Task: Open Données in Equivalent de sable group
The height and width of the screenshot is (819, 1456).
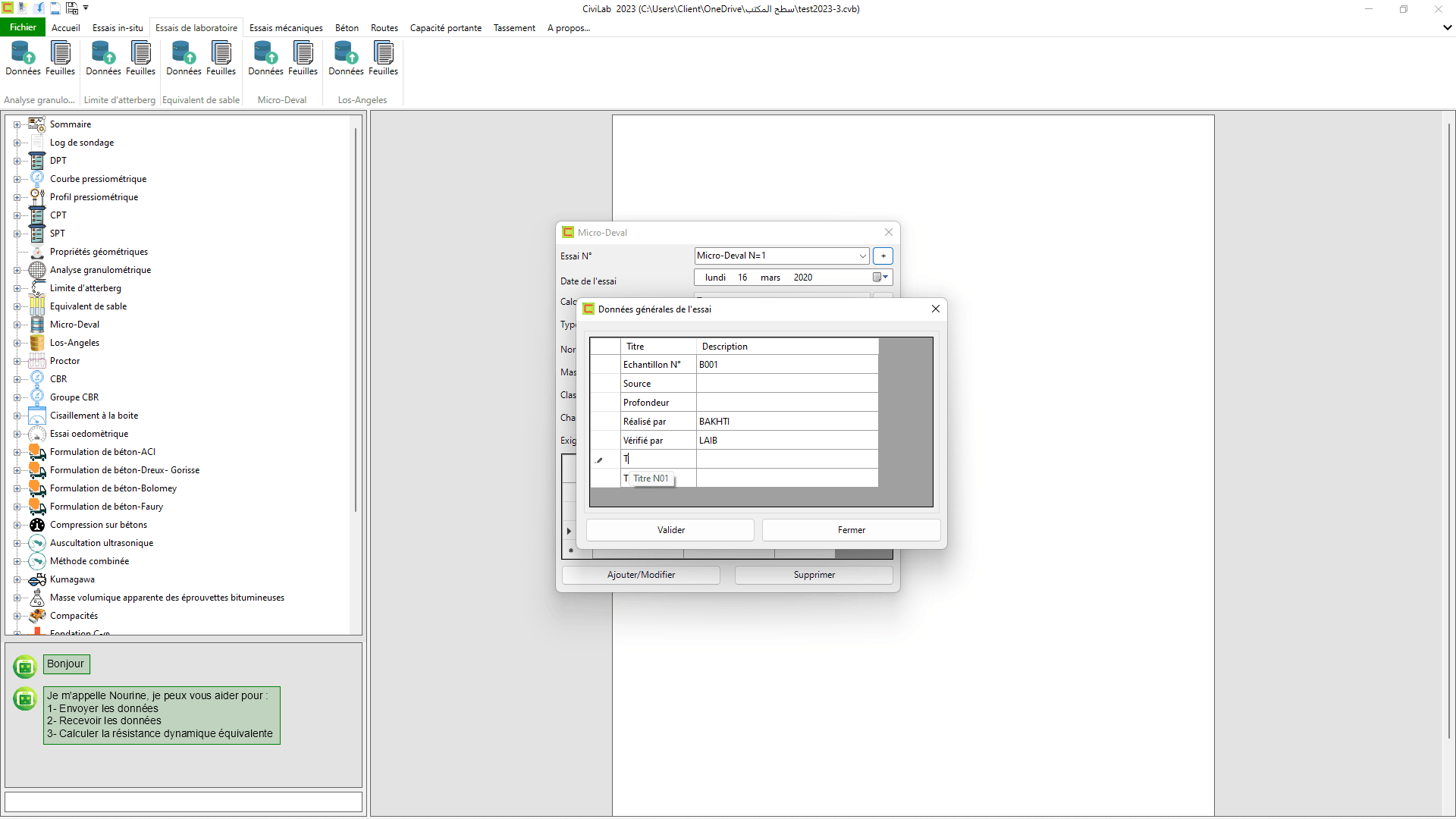Action: (184, 58)
